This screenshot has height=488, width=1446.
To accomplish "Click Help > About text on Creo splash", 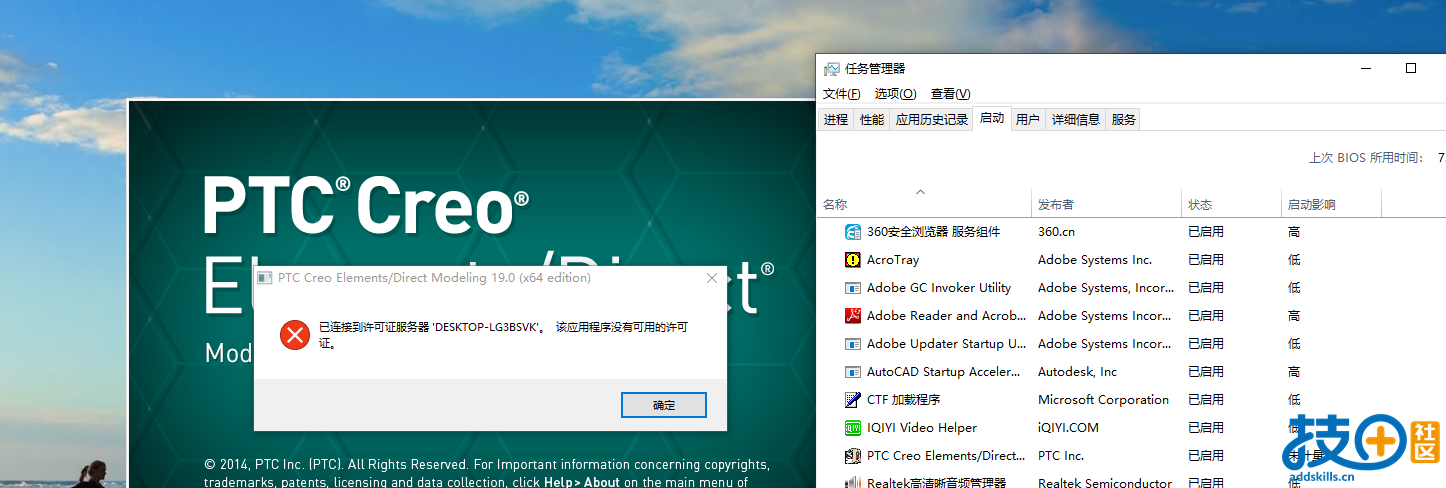I will 581,482.
